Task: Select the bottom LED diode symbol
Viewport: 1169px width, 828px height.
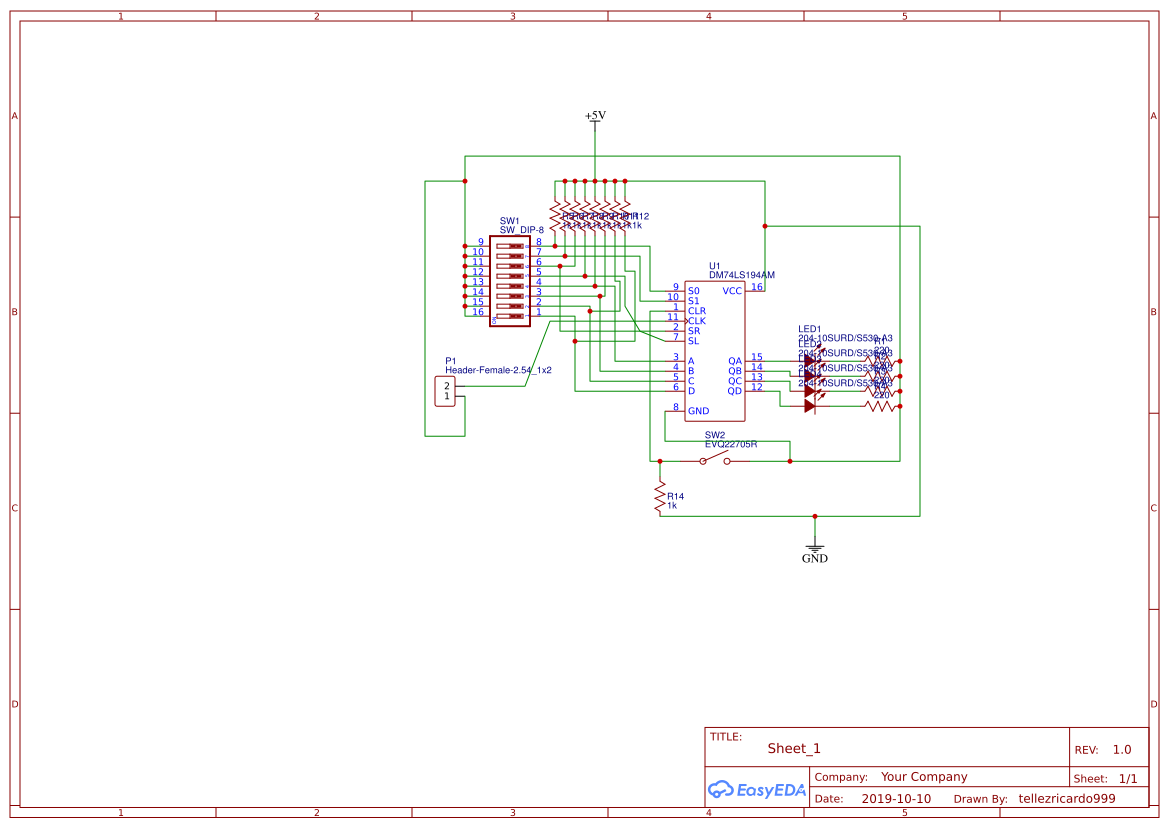Action: [x=811, y=406]
